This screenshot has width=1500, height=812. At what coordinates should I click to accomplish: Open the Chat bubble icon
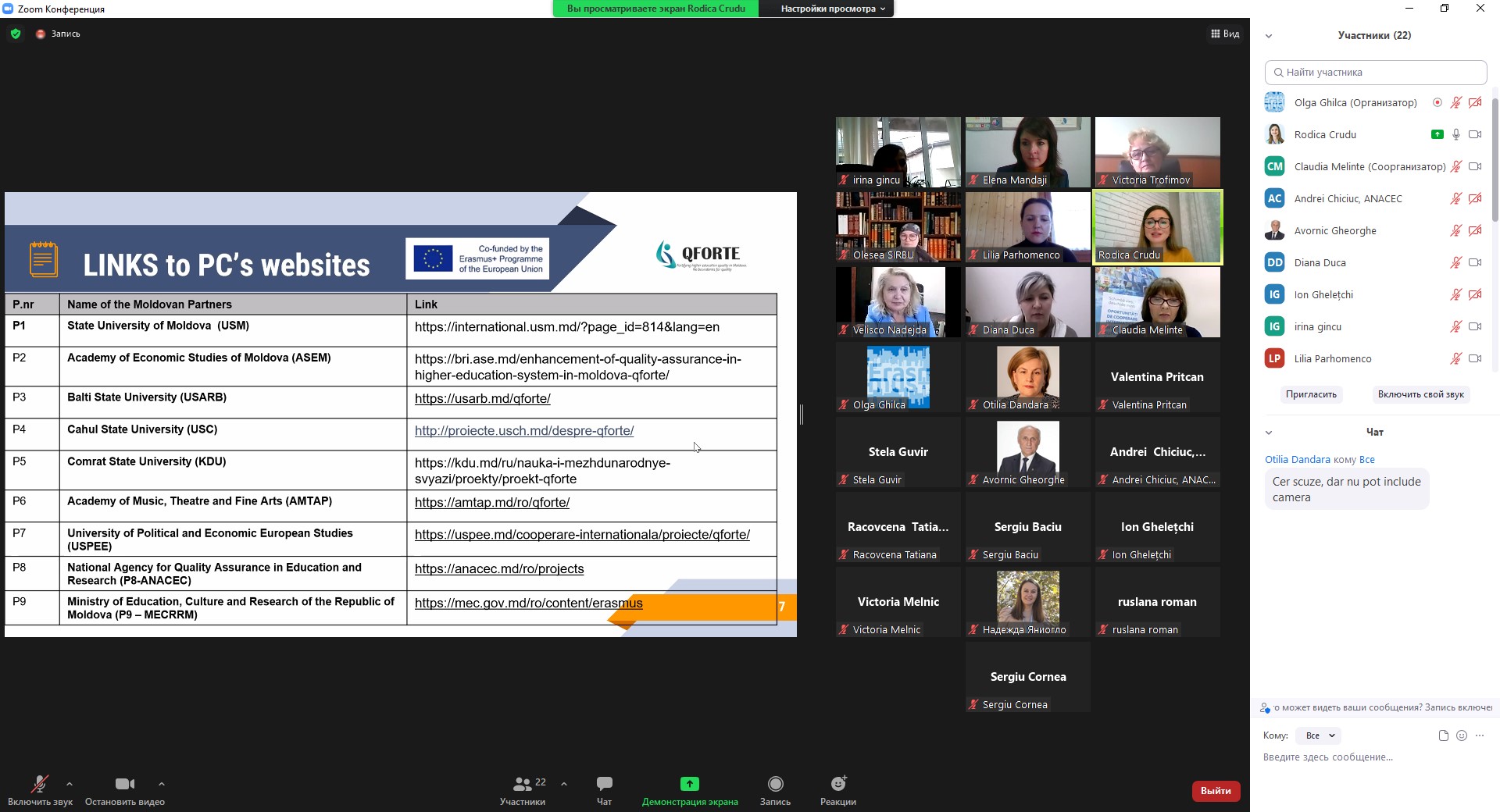[x=604, y=784]
